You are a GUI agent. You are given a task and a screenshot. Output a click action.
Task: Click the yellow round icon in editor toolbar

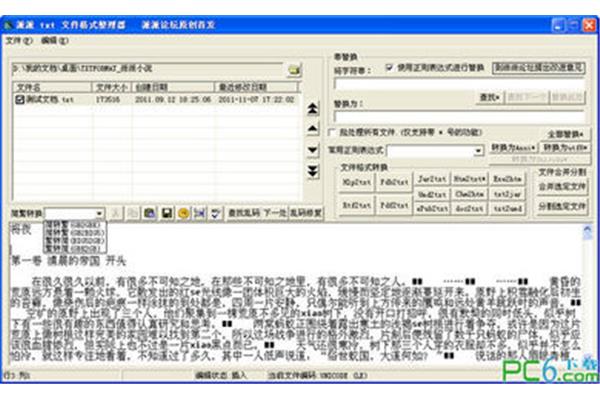(x=184, y=213)
